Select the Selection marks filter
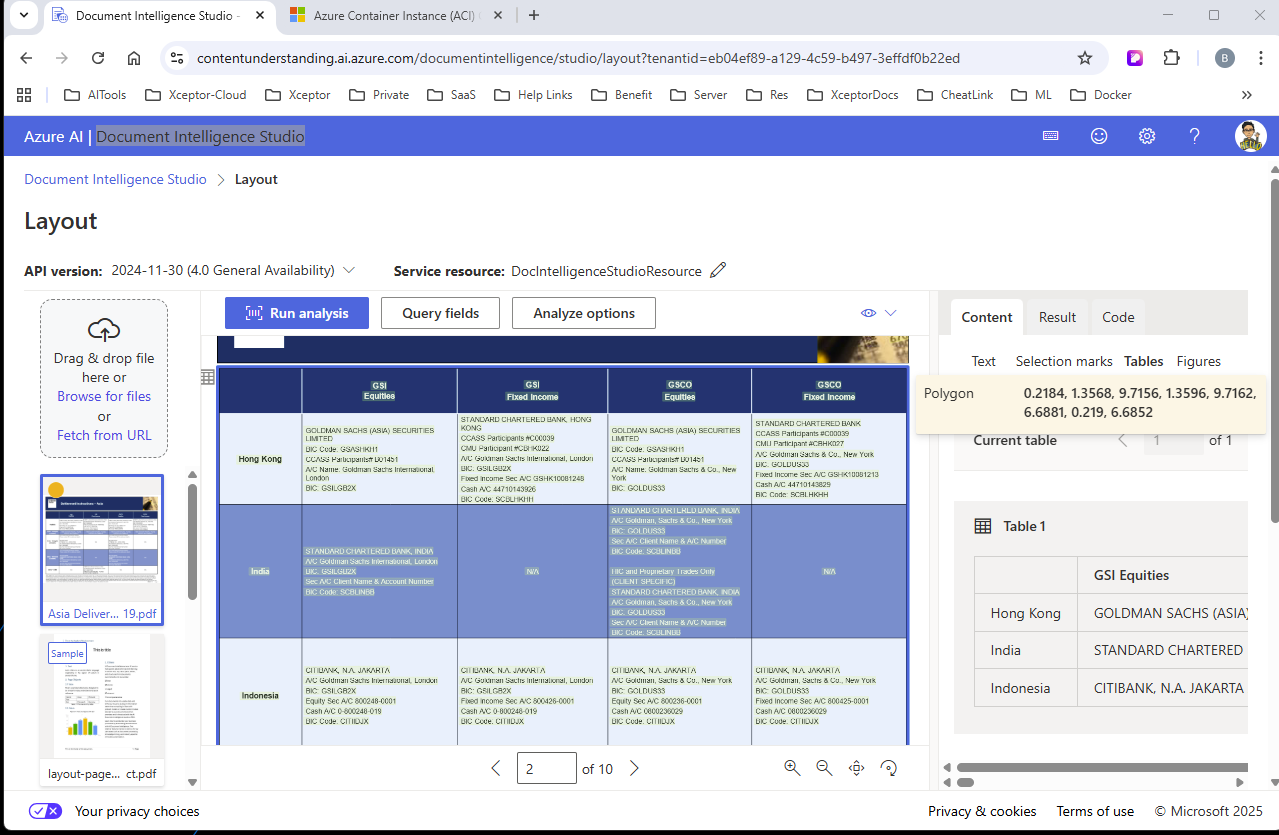Image resolution: width=1279 pixels, height=835 pixels. (1064, 361)
